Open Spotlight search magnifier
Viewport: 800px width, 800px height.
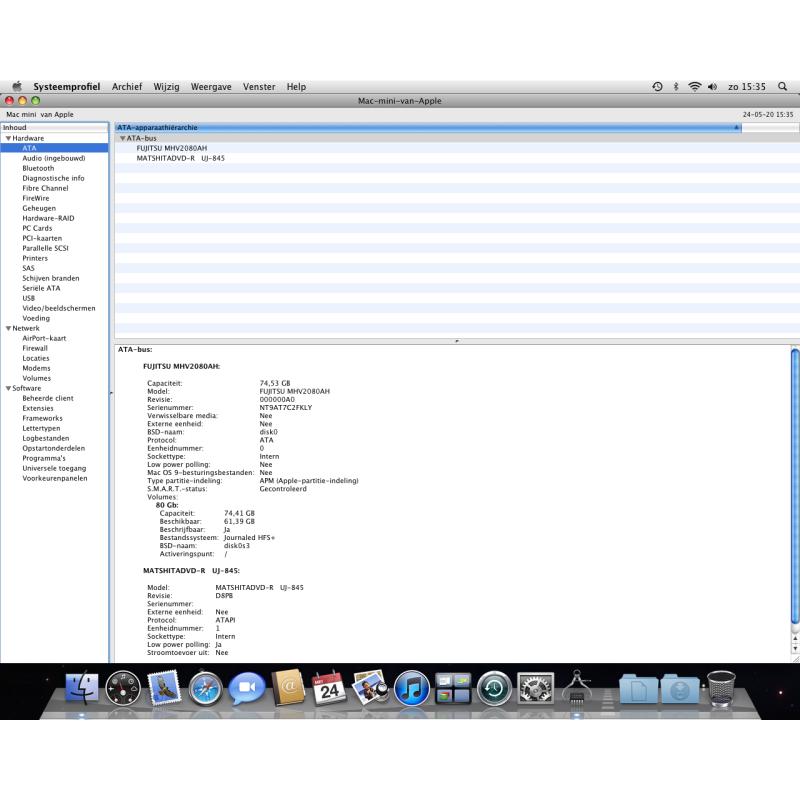[782, 87]
